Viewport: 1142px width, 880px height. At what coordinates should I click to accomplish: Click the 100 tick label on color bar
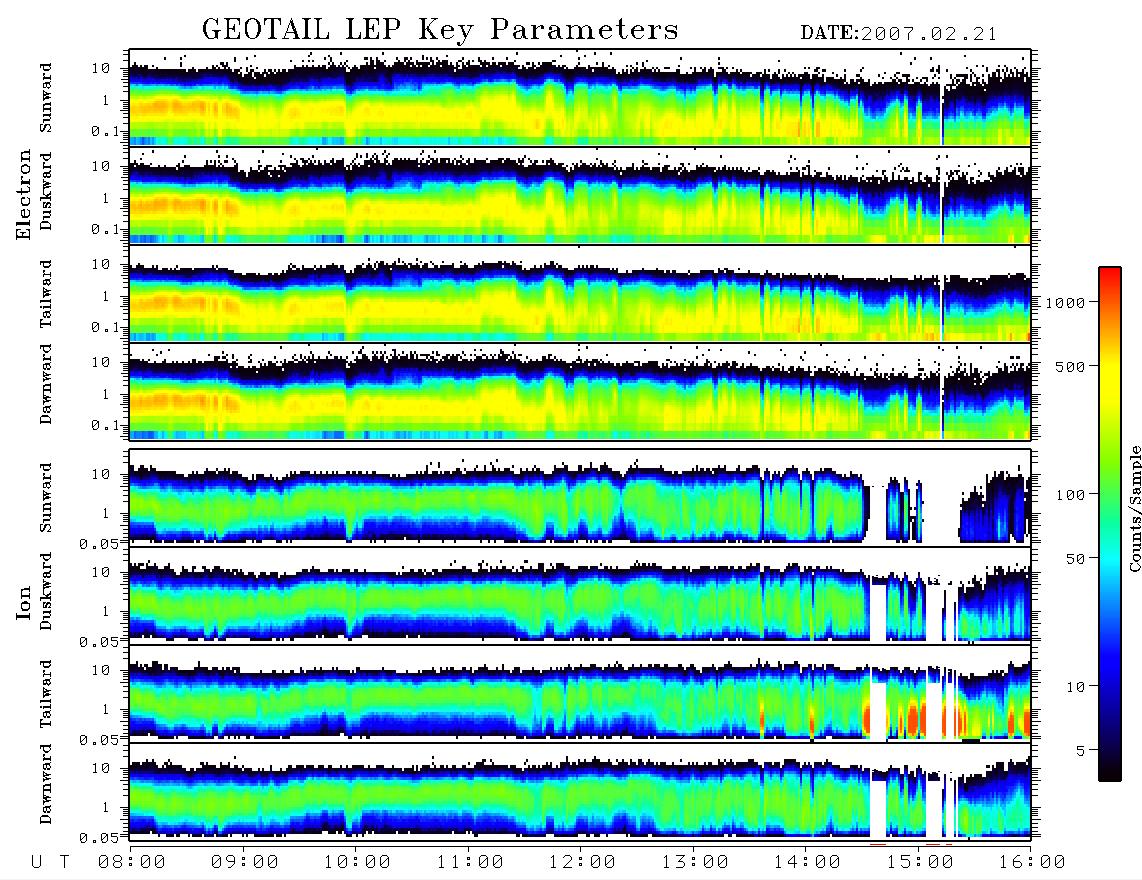(x=1070, y=495)
